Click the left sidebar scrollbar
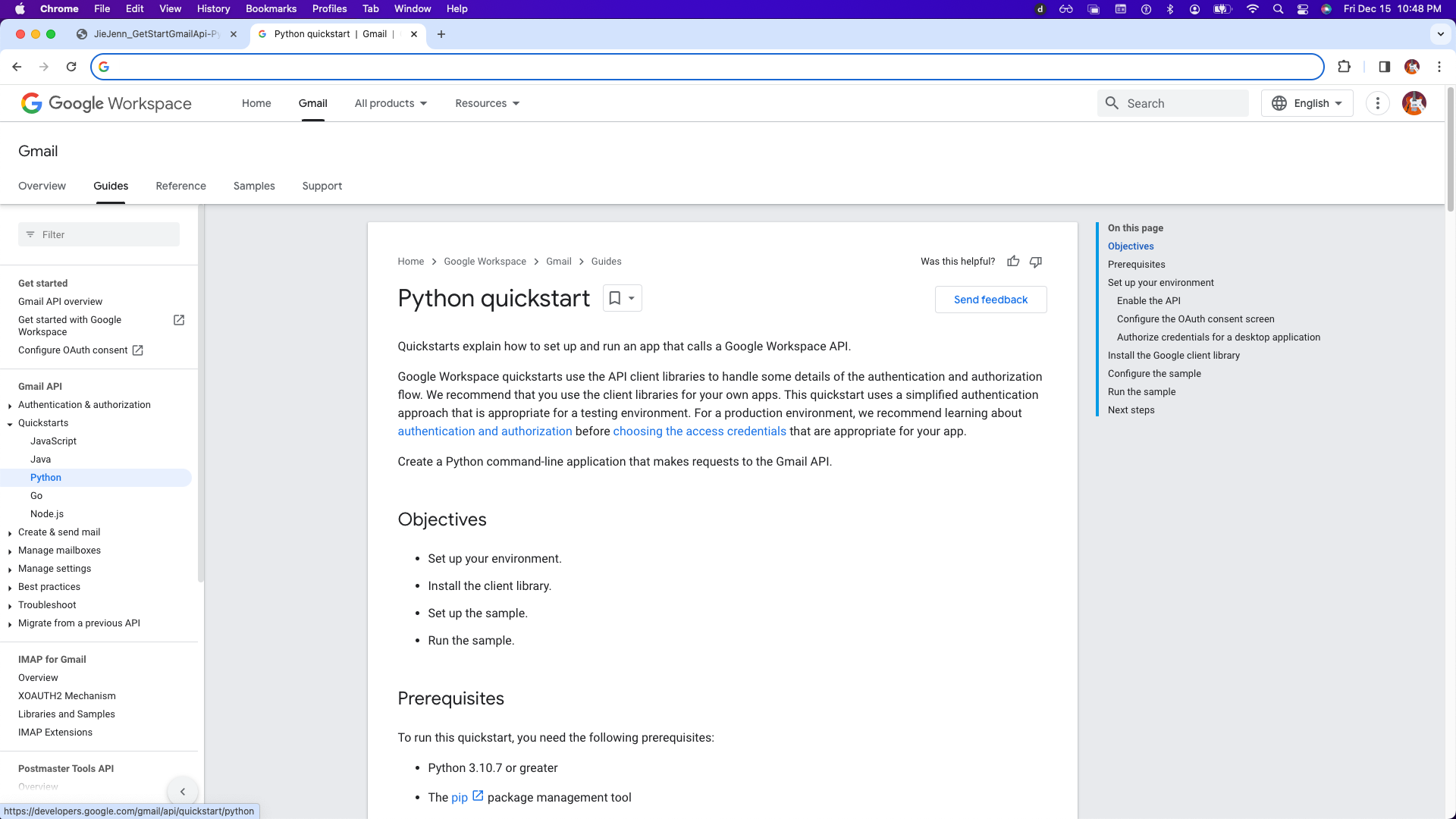This screenshot has height=819, width=1456. click(200, 394)
